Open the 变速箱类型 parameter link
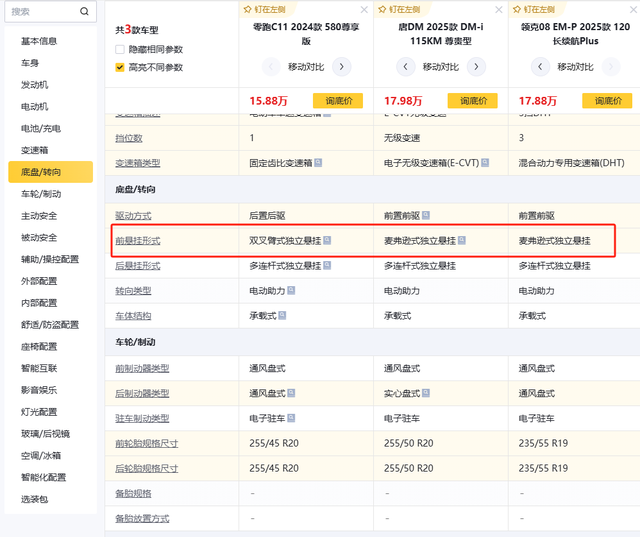 tap(138, 163)
